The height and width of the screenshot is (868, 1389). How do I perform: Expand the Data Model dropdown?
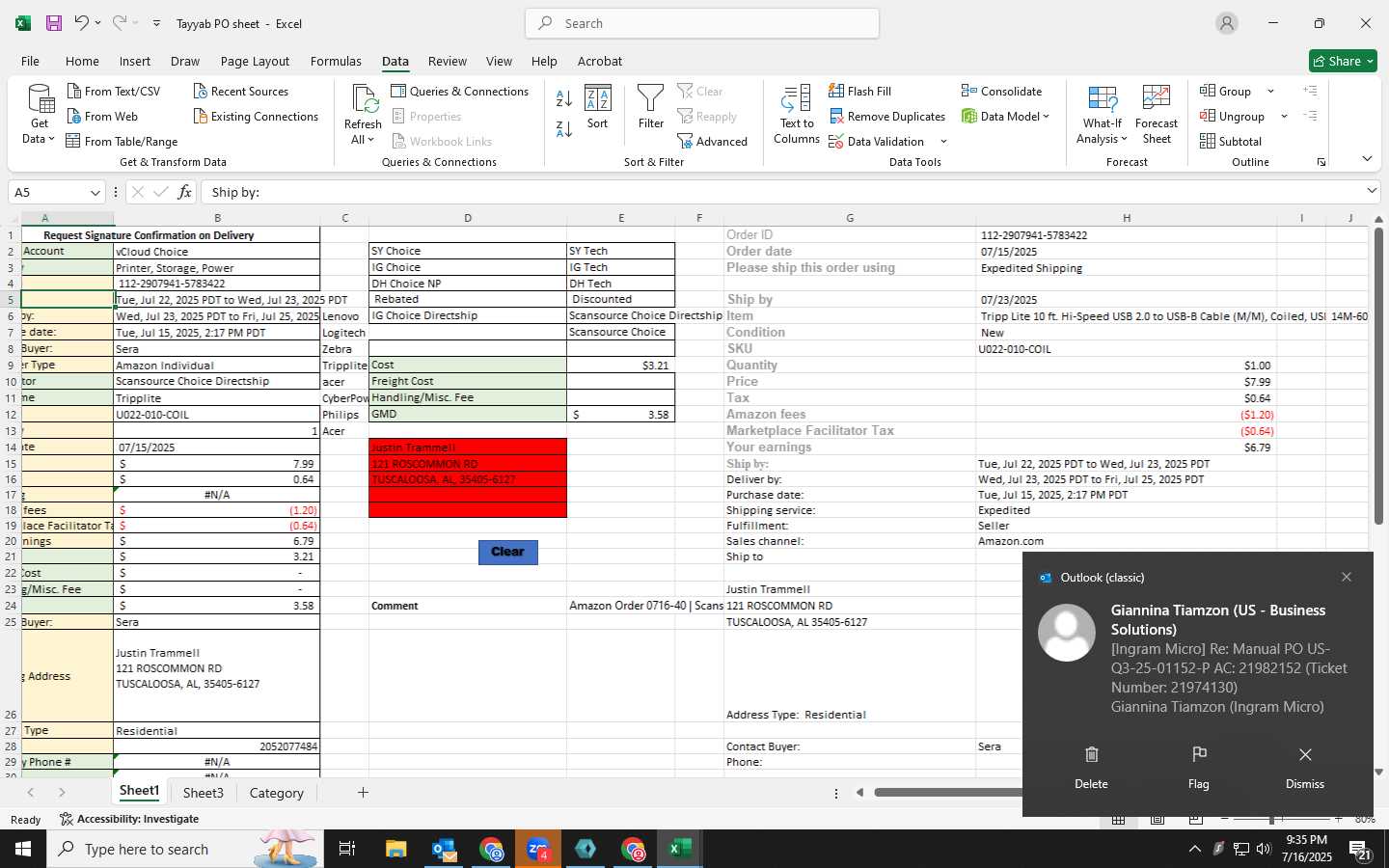coord(1047,117)
